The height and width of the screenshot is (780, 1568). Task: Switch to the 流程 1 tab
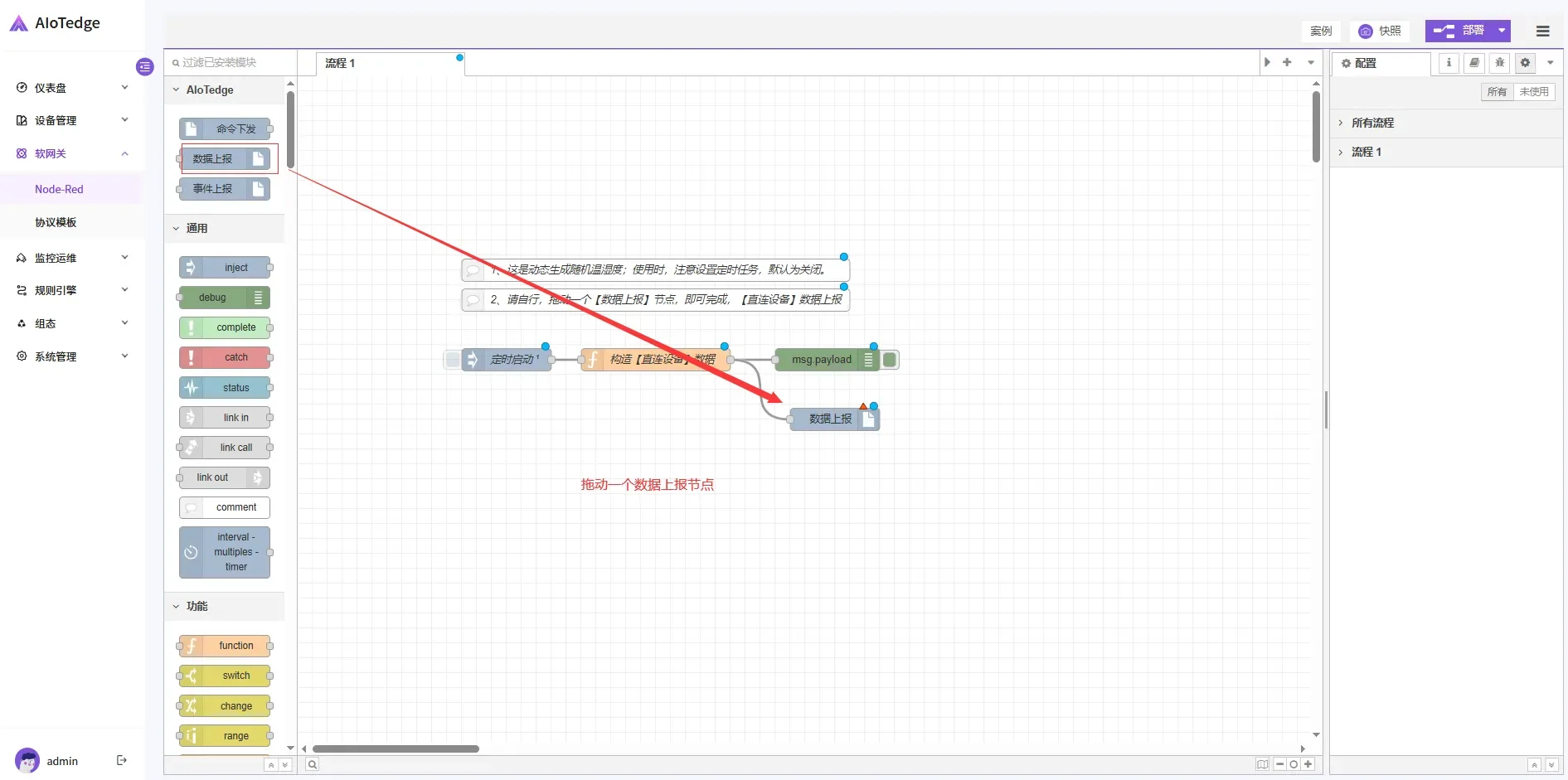(391, 63)
